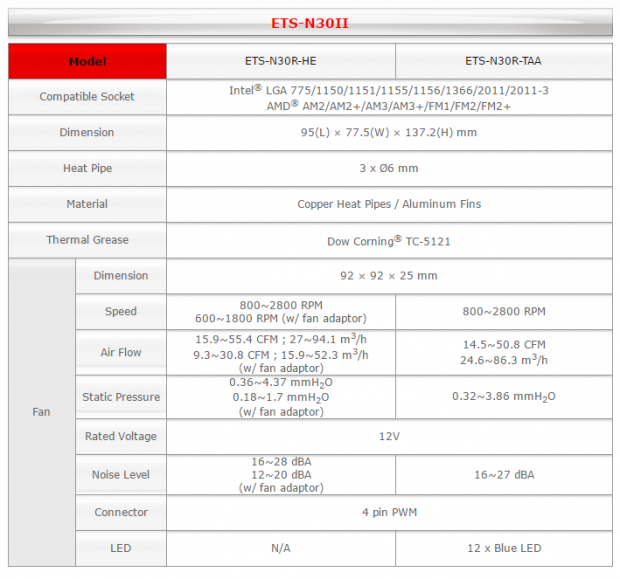The width and height of the screenshot is (620, 579).
Task: Select the Fan group label
Action: (x=42, y=412)
